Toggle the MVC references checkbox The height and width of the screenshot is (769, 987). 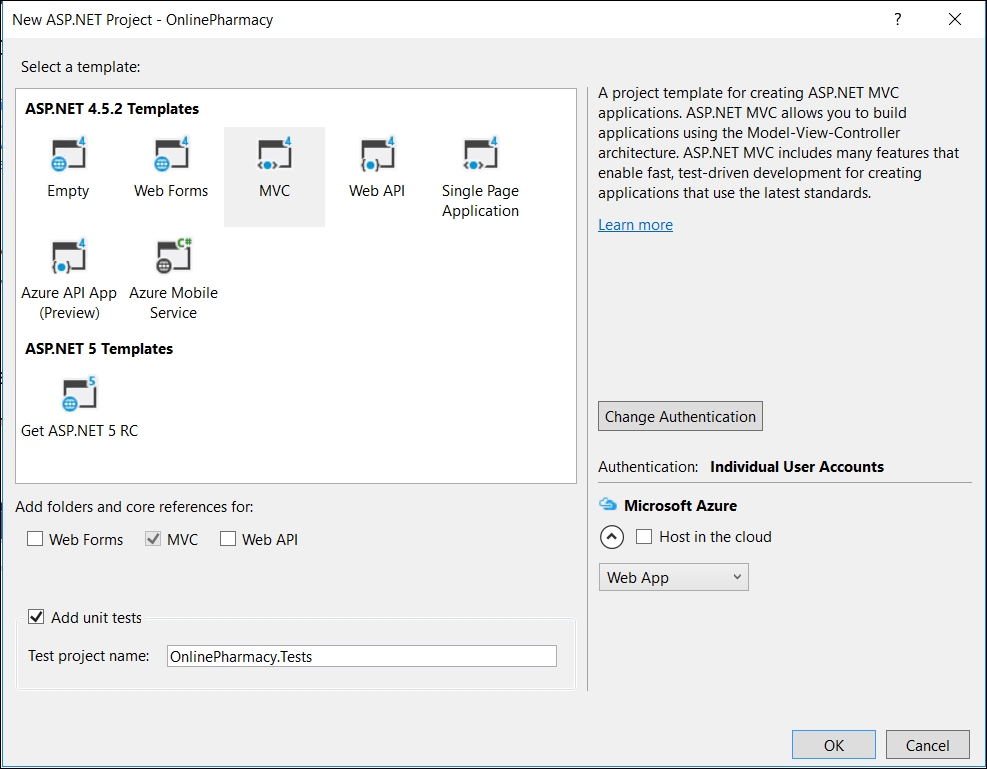tap(153, 539)
